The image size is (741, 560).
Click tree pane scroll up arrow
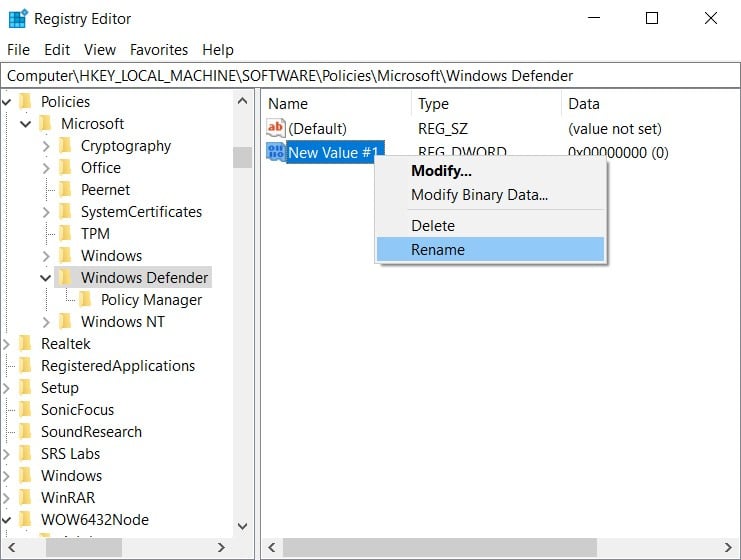point(242,101)
